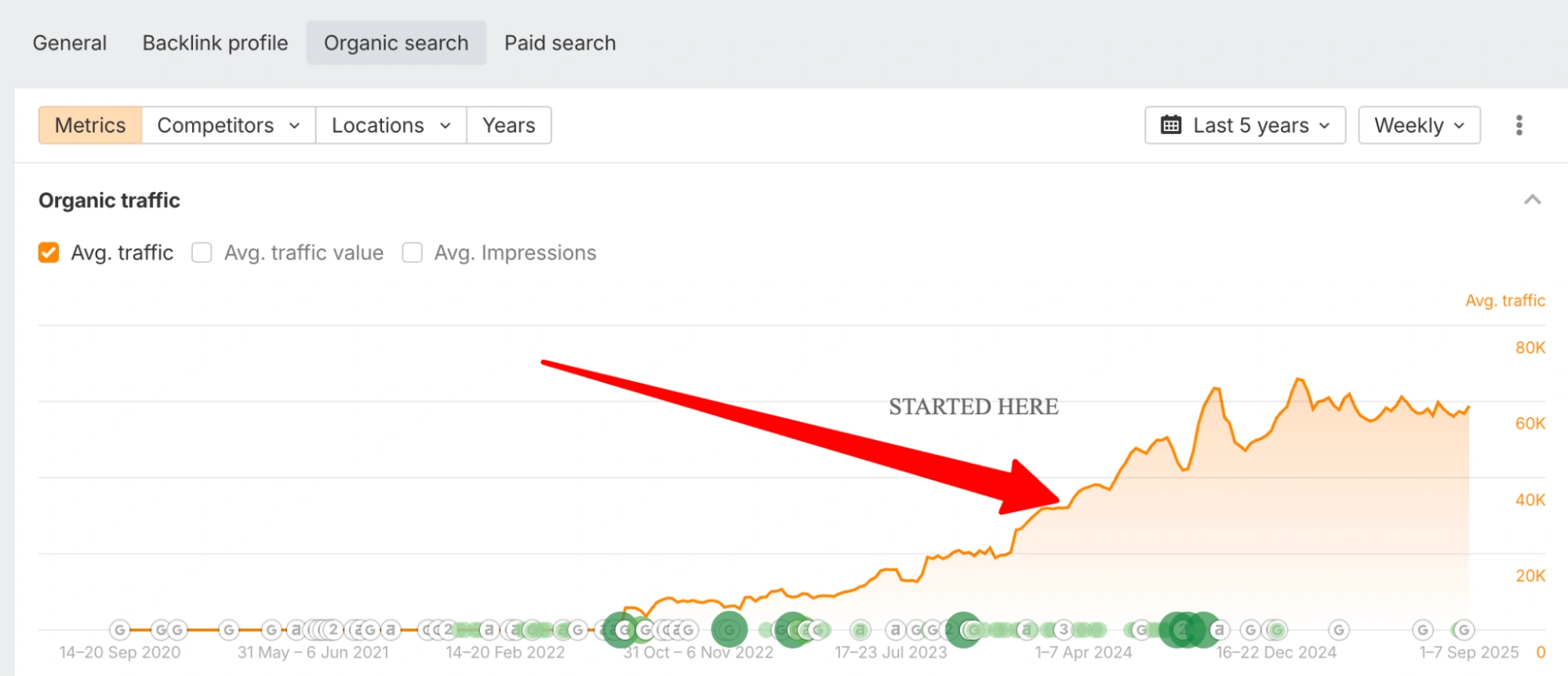Switch to the Paid search tab
This screenshot has height=676, width=1568.
(x=559, y=43)
